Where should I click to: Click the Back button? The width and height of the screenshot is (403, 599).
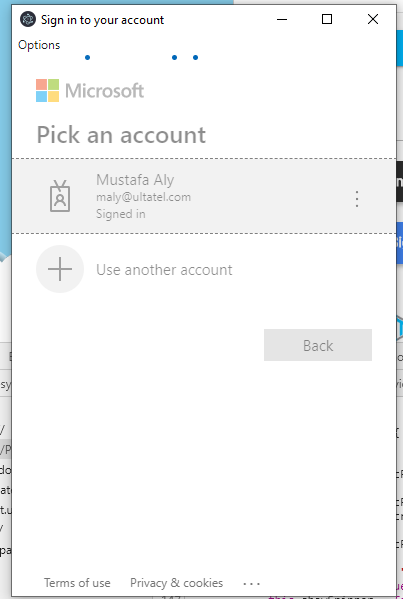[318, 345]
